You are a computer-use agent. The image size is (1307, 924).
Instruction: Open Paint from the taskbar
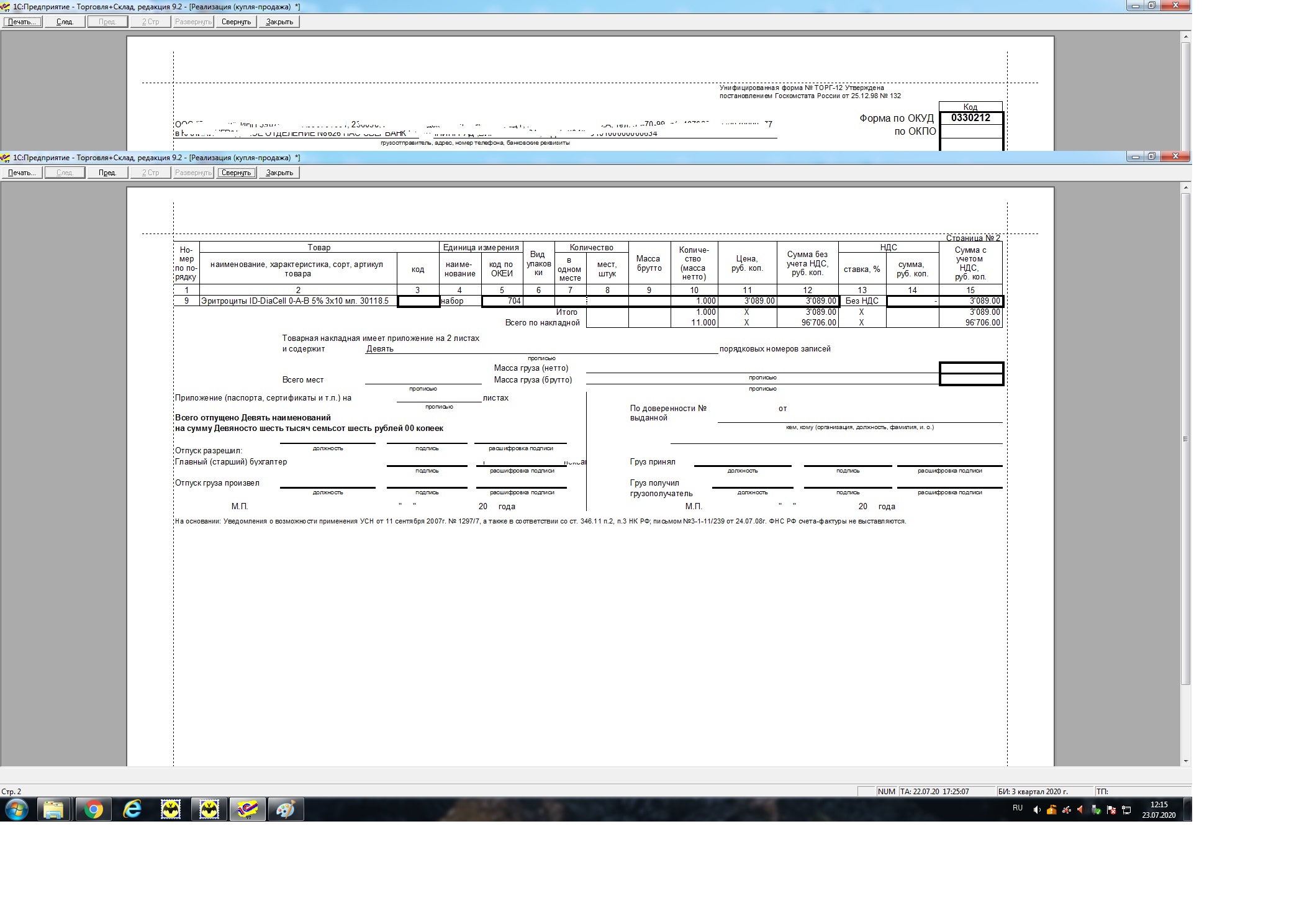click(x=286, y=810)
